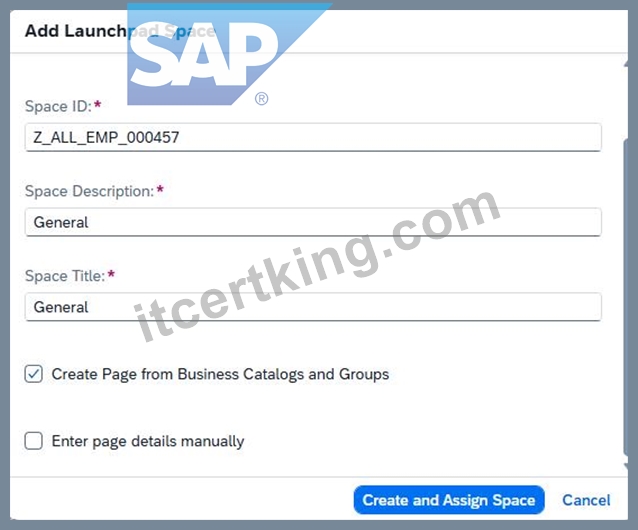Click the Add Launchpad Space dialog title

(120, 31)
